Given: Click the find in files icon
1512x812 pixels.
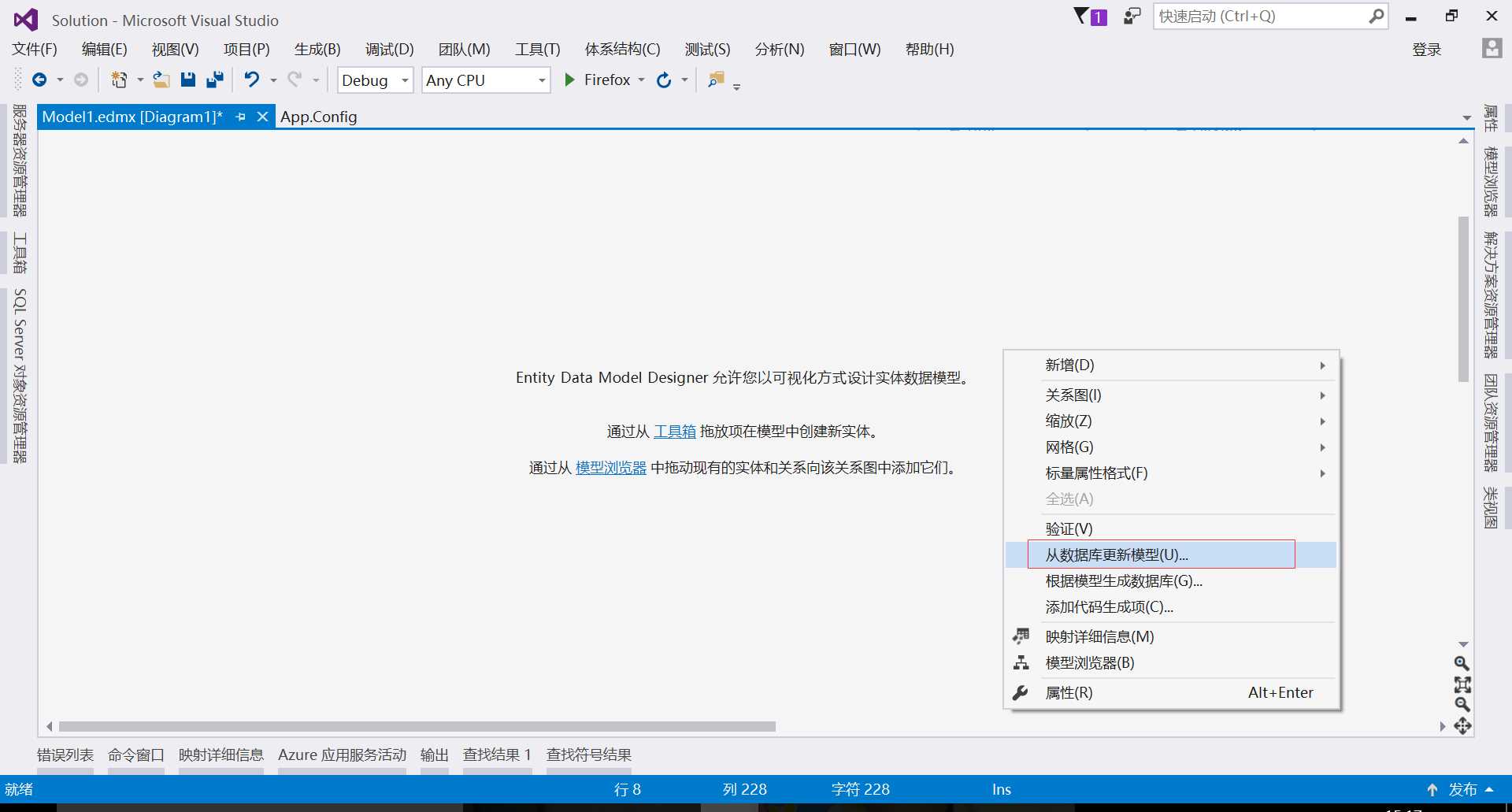Looking at the screenshot, I should (x=716, y=80).
